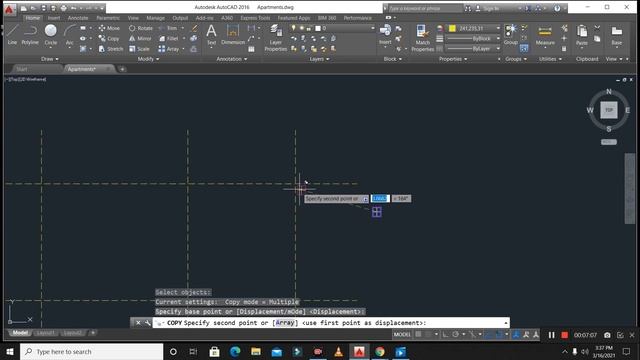Image resolution: width=640 pixels, height=360 pixels.
Task: Toggle ortho mode in status bar
Action: pyautogui.click(x=445, y=334)
